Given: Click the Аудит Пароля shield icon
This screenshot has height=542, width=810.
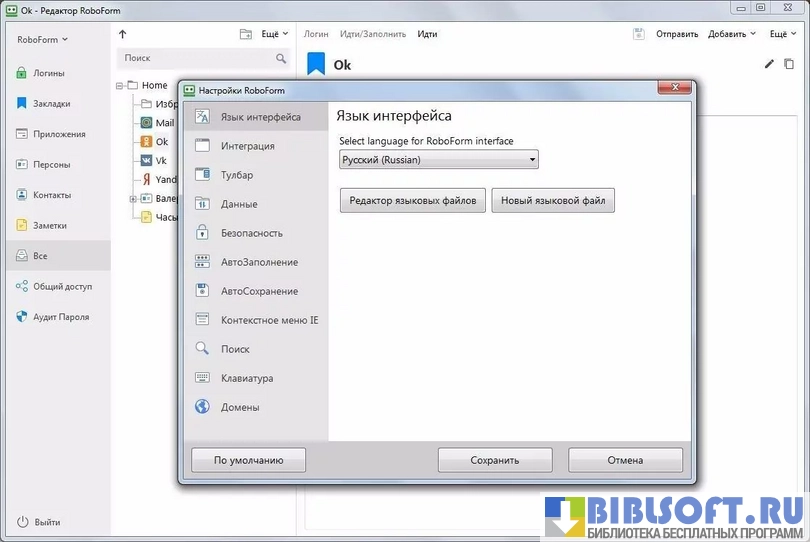Looking at the screenshot, I should 22,317.
